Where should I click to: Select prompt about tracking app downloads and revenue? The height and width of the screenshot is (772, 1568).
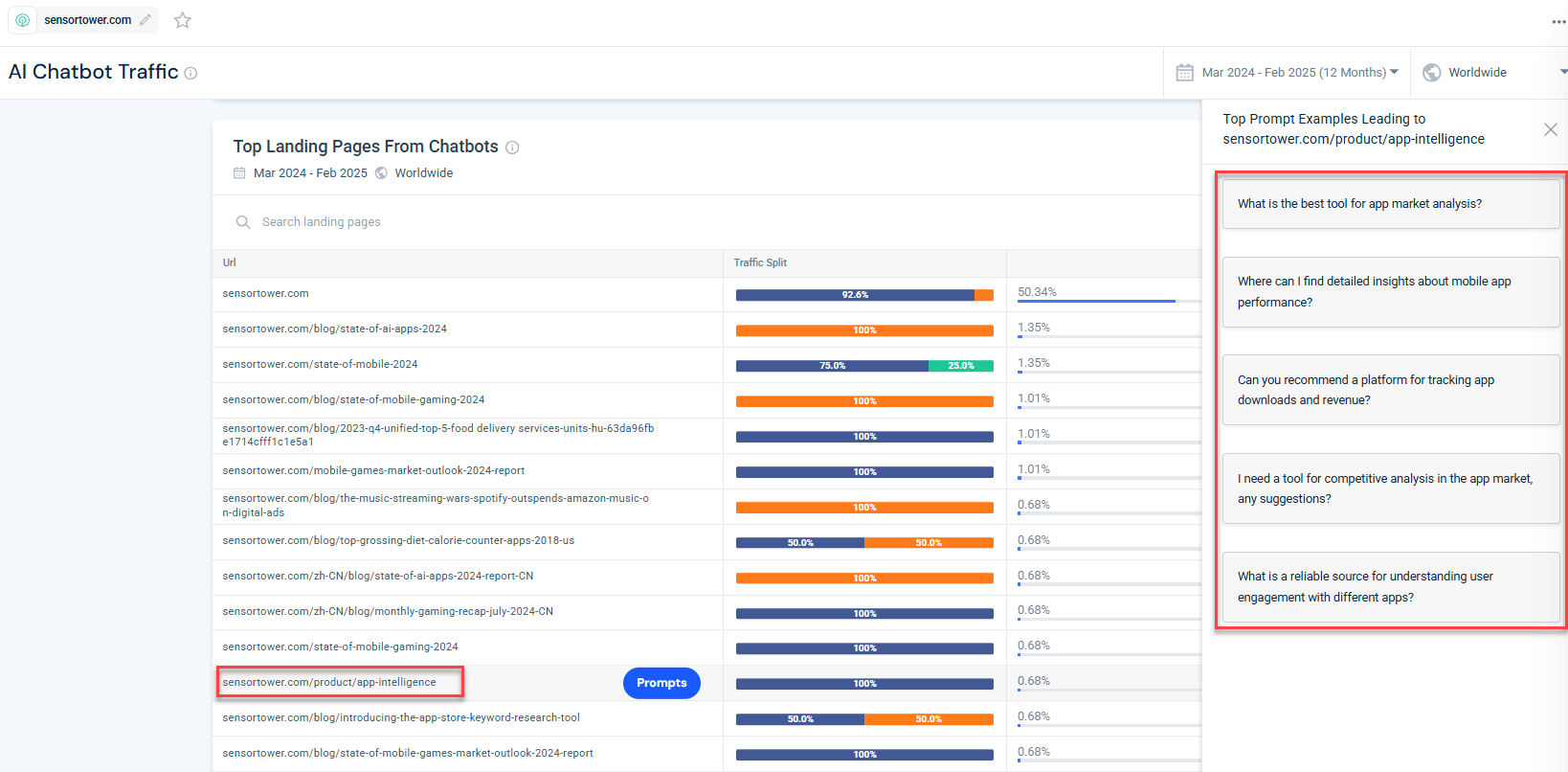tap(1391, 390)
